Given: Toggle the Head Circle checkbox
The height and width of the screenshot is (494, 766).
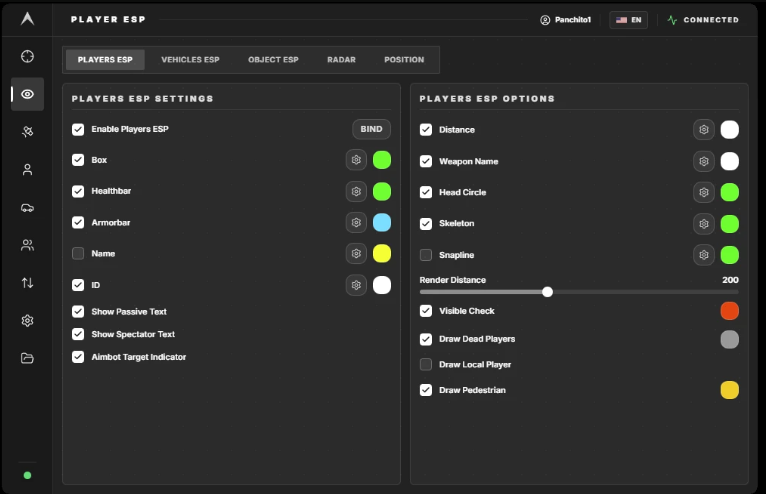Looking at the screenshot, I should tap(426, 192).
